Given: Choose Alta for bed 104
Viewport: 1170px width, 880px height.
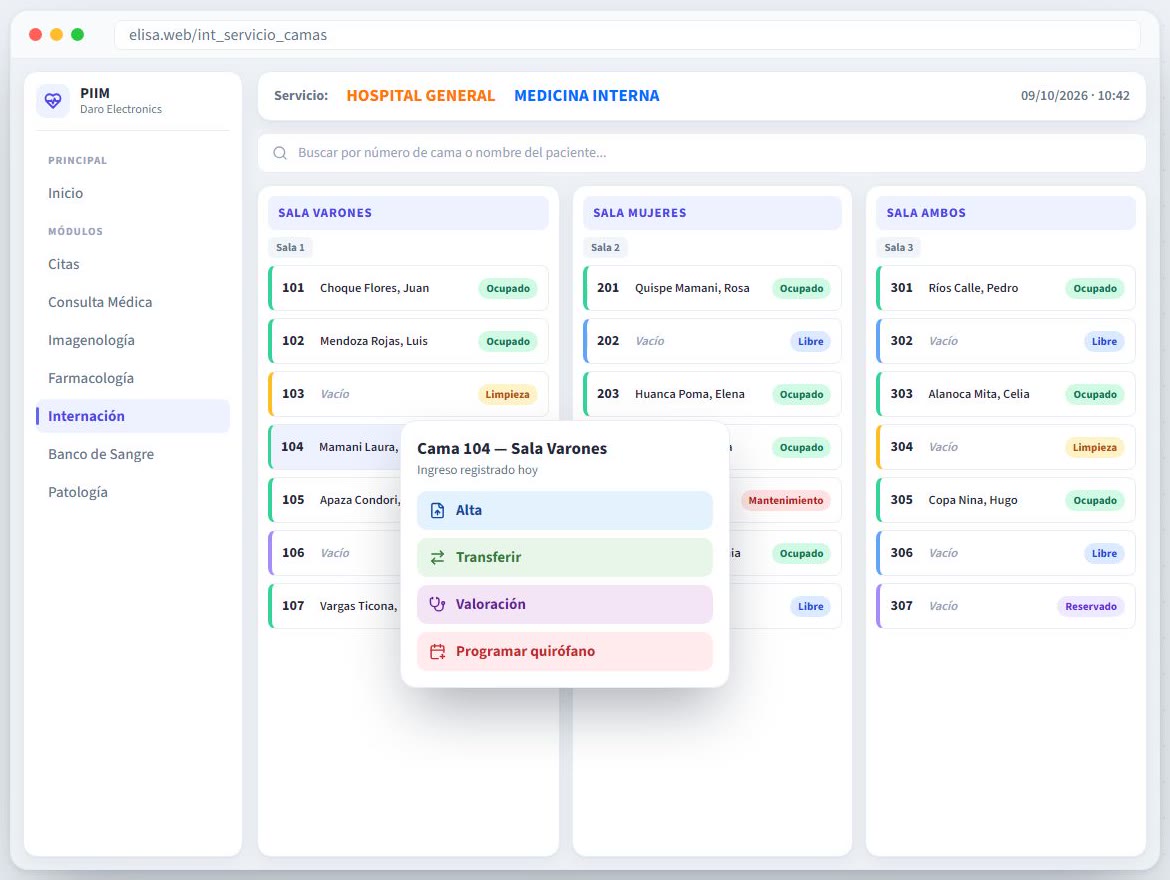Looking at the screenshot, I should tap(565, 511).
